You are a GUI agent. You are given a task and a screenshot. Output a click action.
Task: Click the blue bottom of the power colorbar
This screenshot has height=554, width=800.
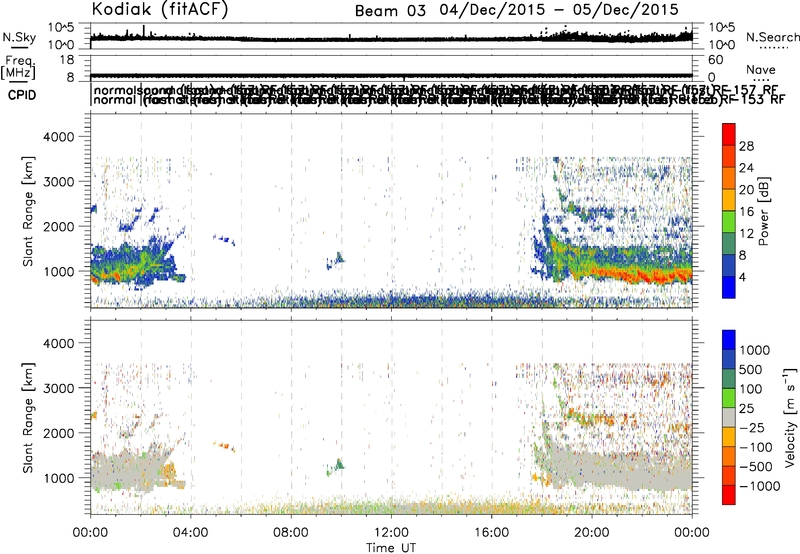[729, 287]
